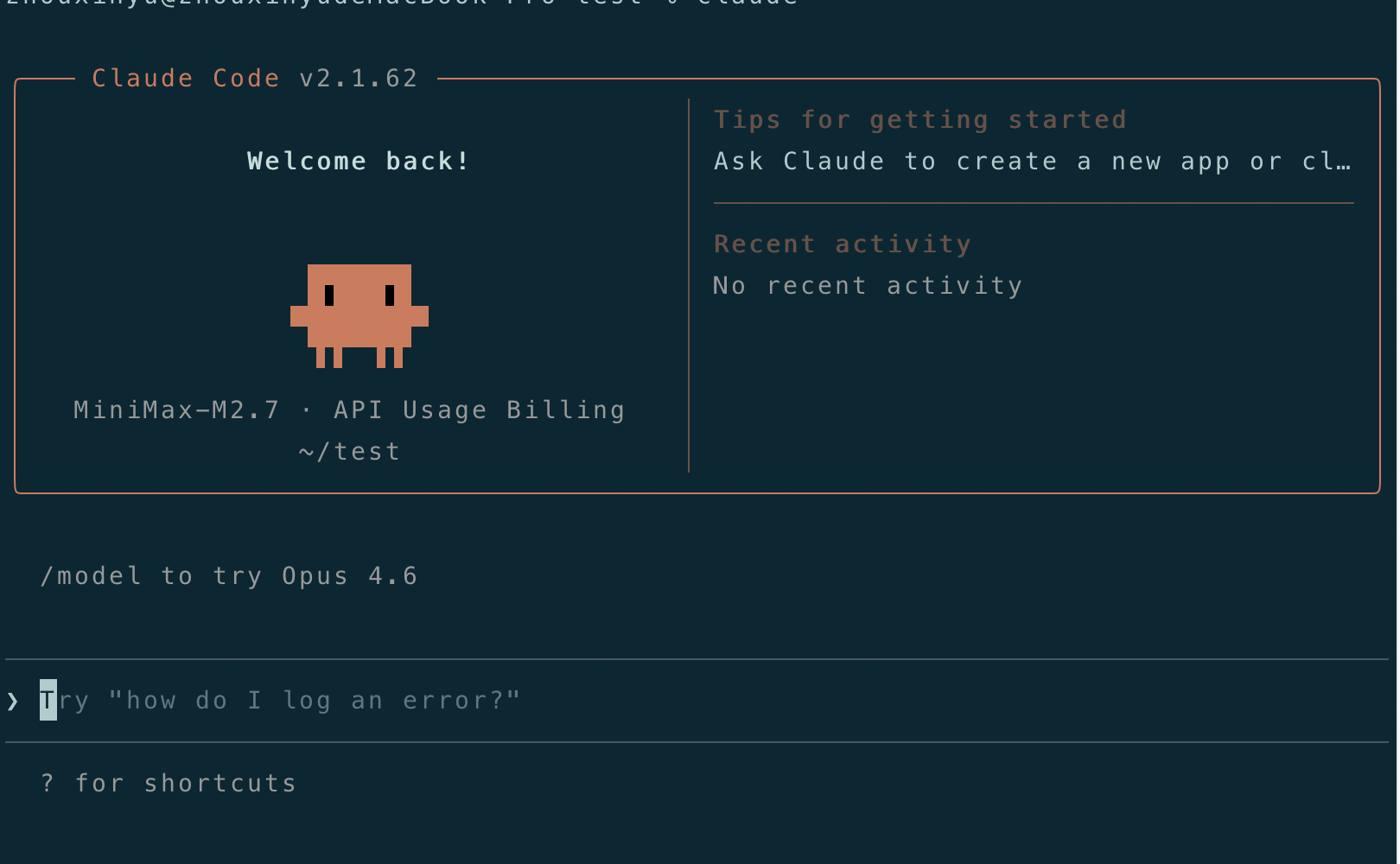Click the "No recent activity" text
The height and width of the screenshot is (864, 1400).
869,286
